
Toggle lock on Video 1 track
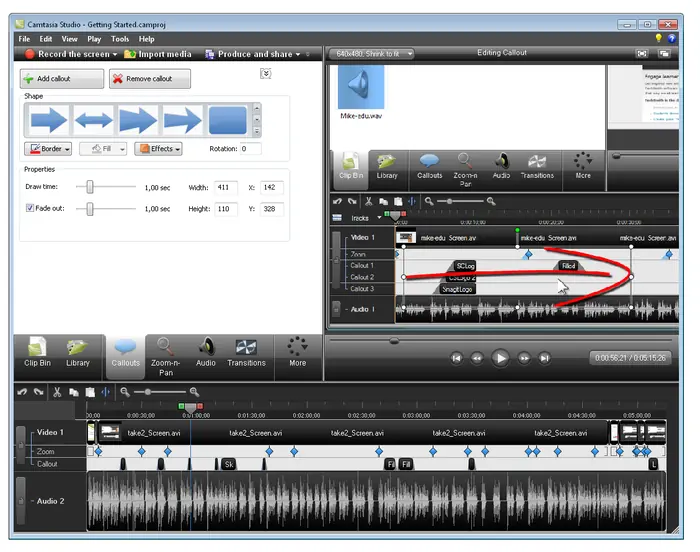[x=21, y=445]
